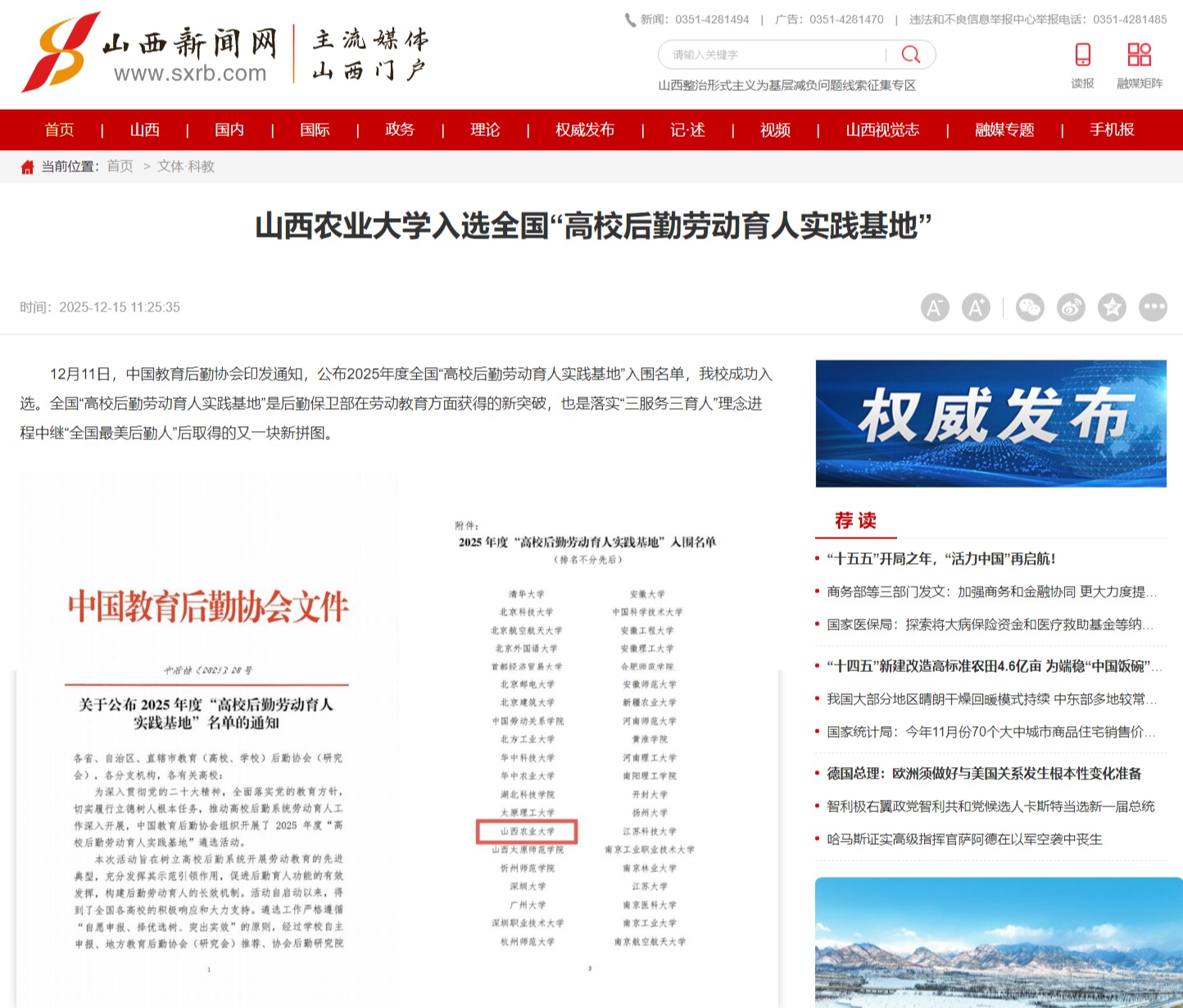Select 山西视觉志 in navigation bar
This screenshot has height=1008, width=1183.
click(x=882, y=129)
